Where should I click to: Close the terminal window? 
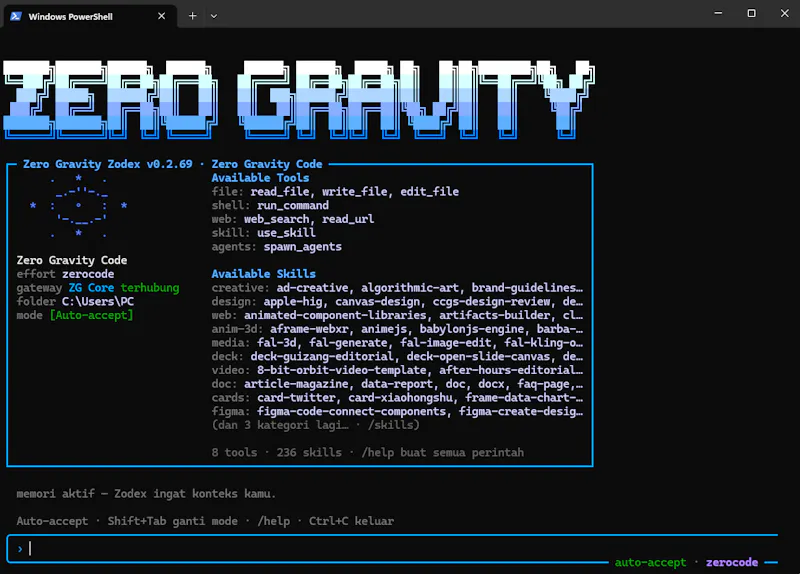[x=785, y=13]
